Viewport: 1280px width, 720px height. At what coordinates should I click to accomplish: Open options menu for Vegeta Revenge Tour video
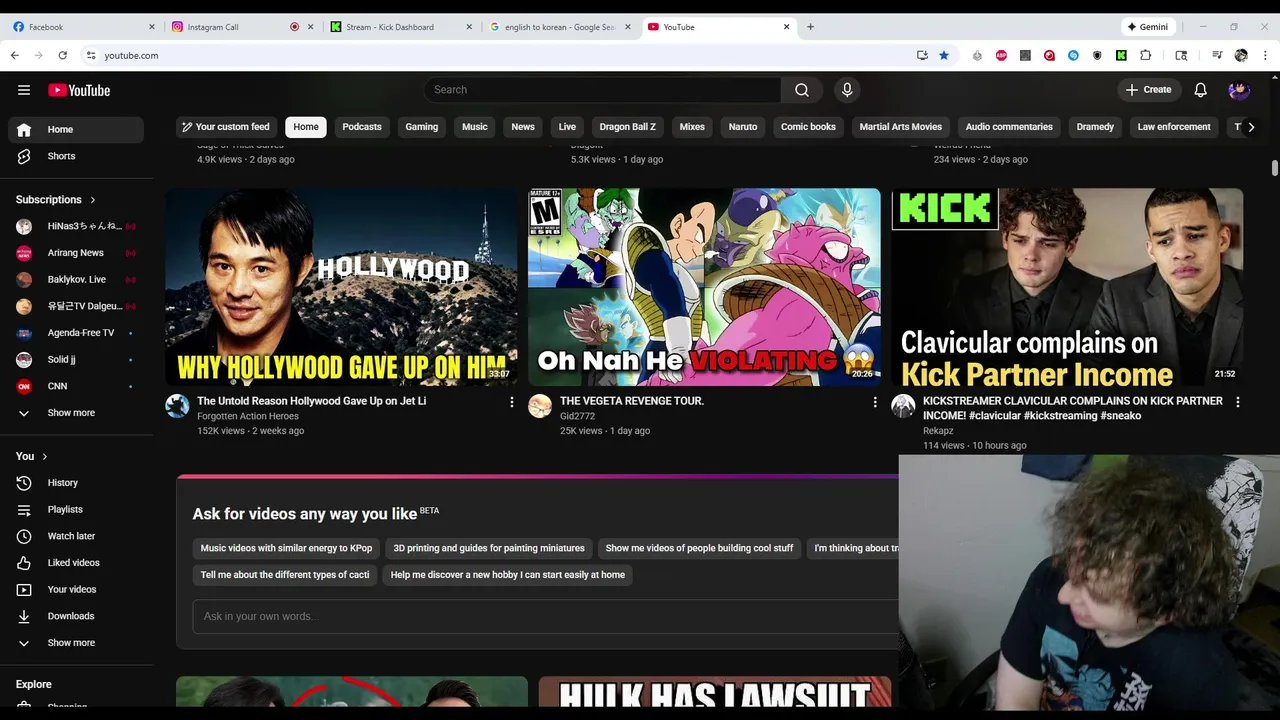[875, 402]
